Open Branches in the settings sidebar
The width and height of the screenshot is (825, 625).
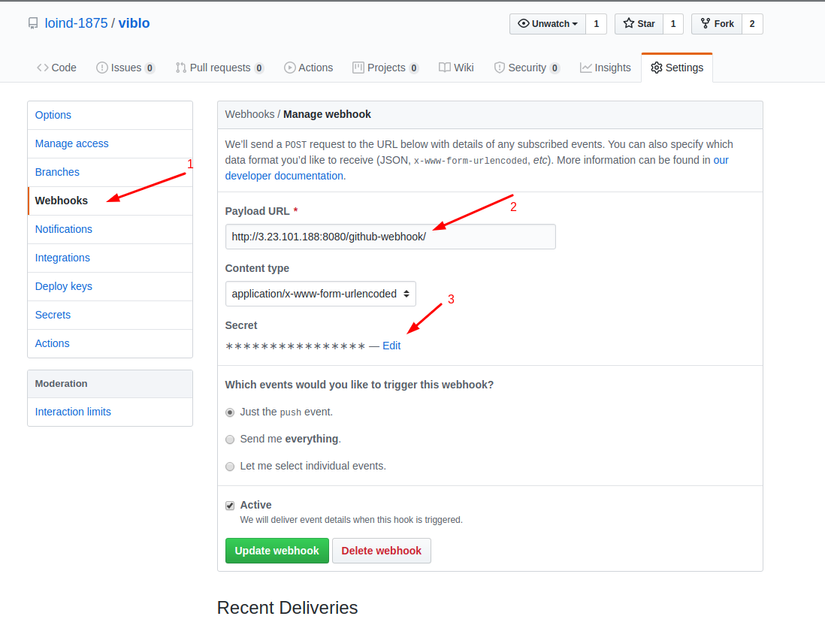click(x=57, y=172)
